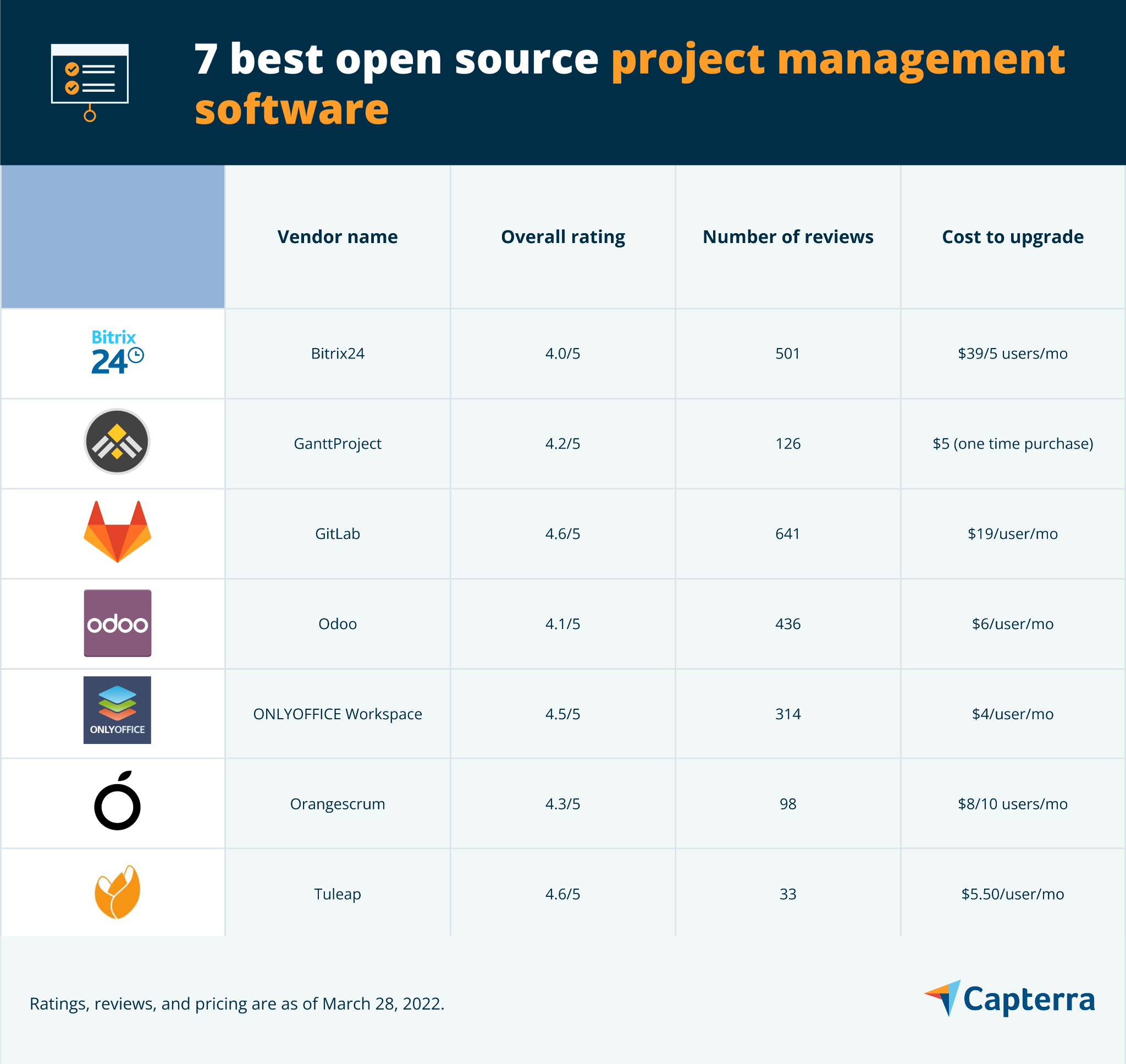Click the Overall rating column header
The height and width of the screenshot is (1064, 1126).
tap(562, 236)
